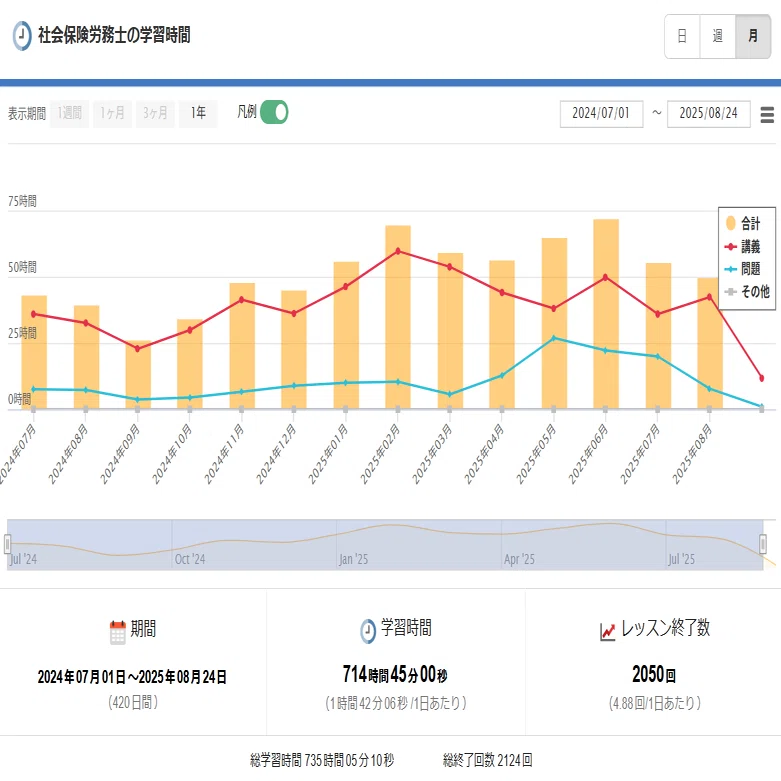Toggle the その他 series in legend

pyautogui.click(x=747, y=291)
